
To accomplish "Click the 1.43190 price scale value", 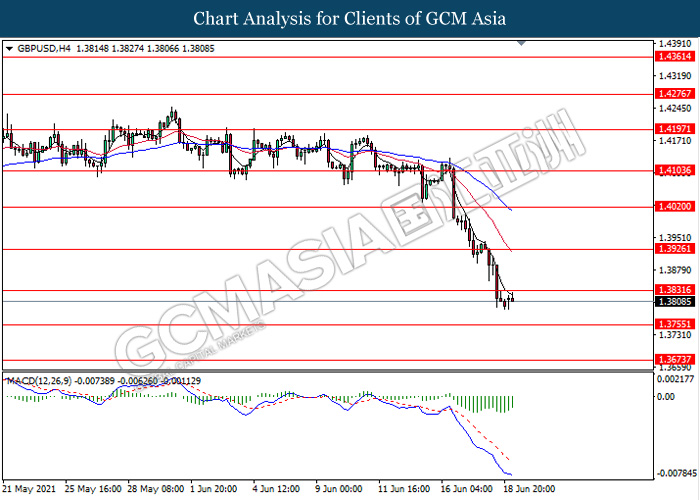I will point(675,76).
